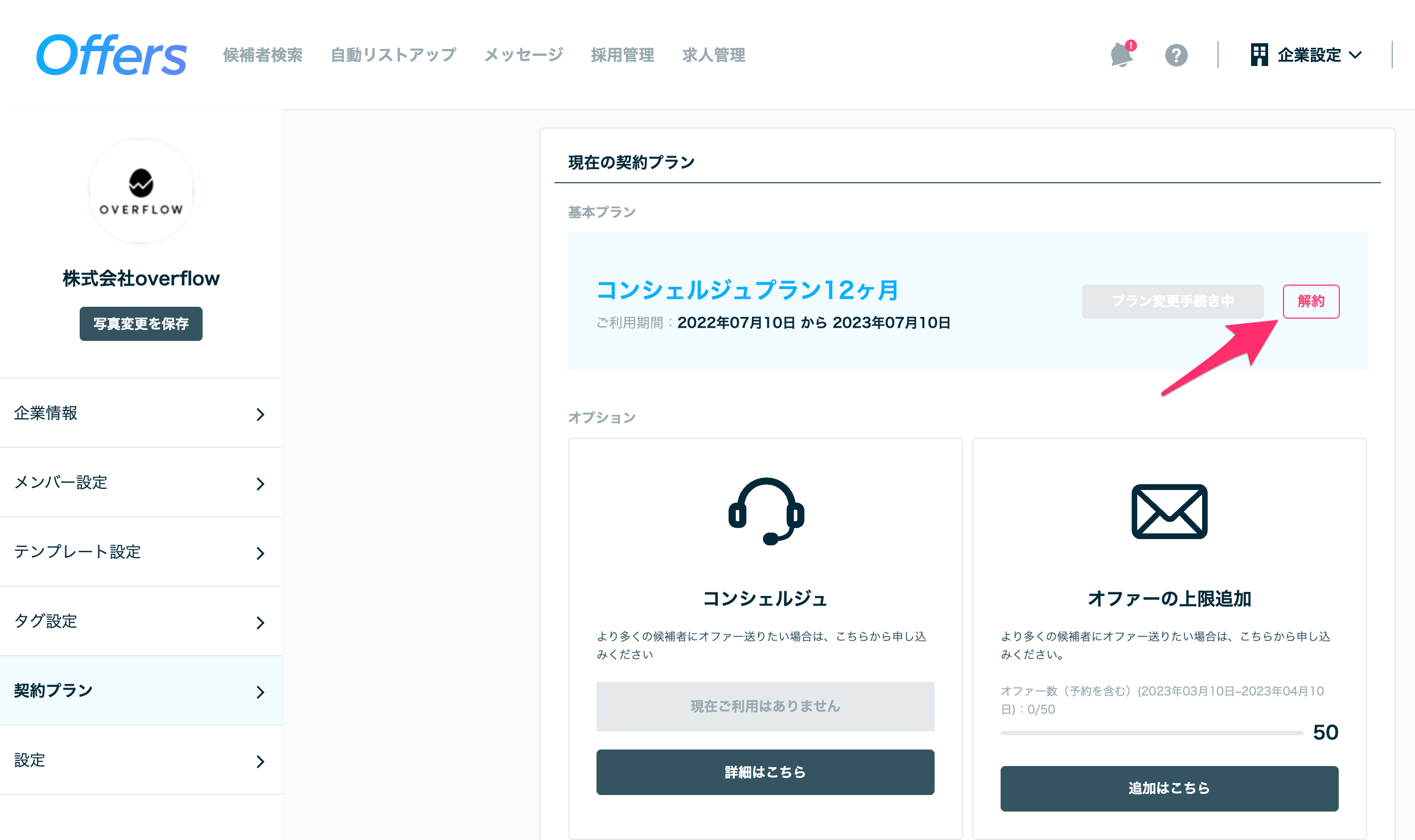
Task: Go to 候補者検索 in top navigation
Action: pyautogui.click(x=263, y=55)
